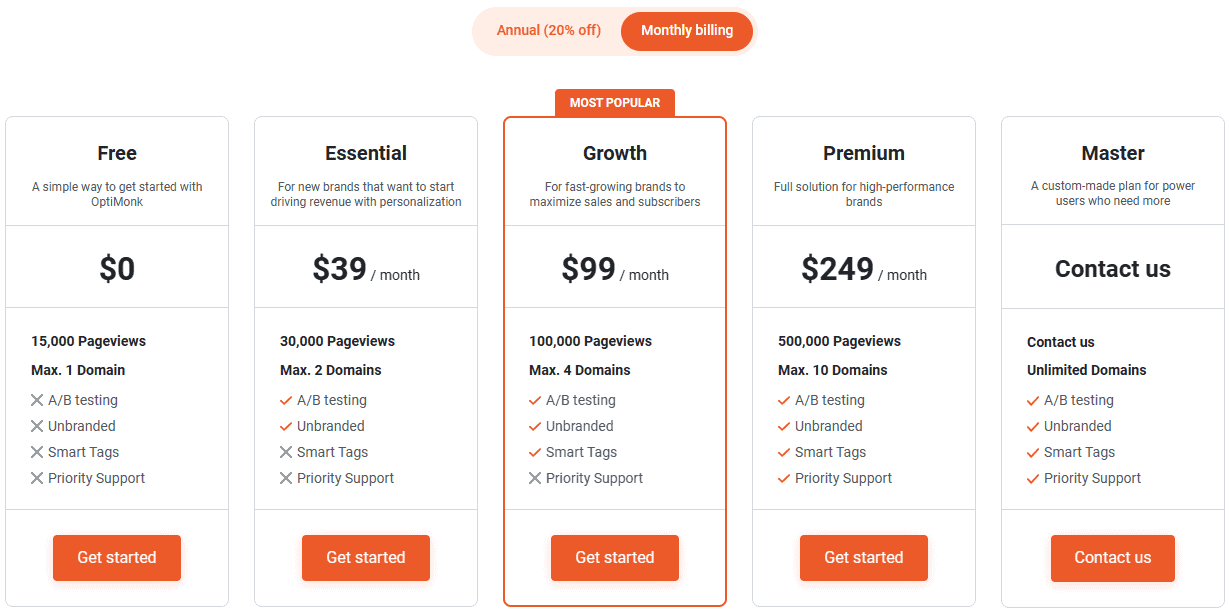Viewport: 1229px width, 614px height.
Task: Click the checkmark next to Unbranded in Essential plan
Action: [285, 425]
